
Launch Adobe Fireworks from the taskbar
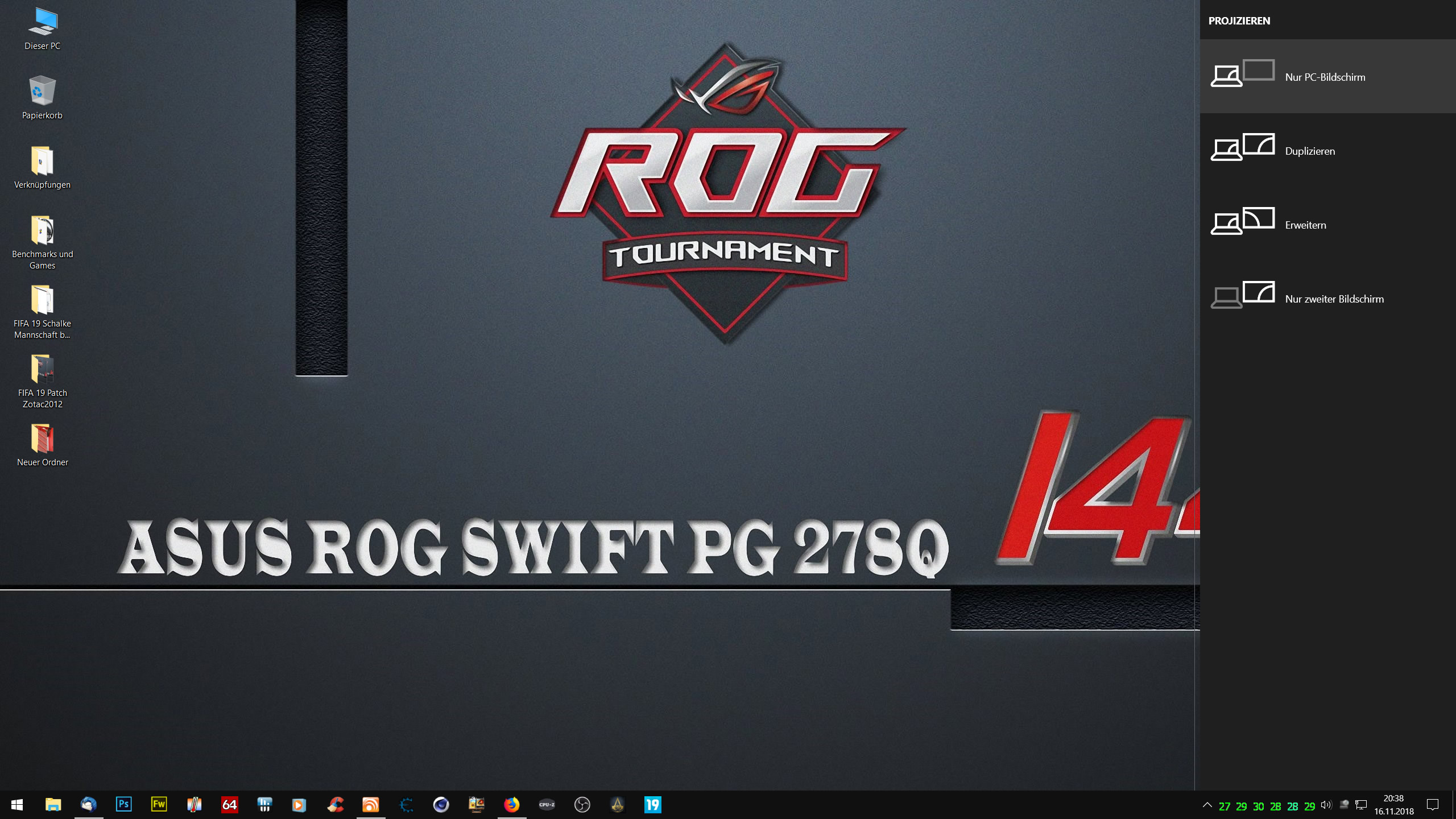159,804
